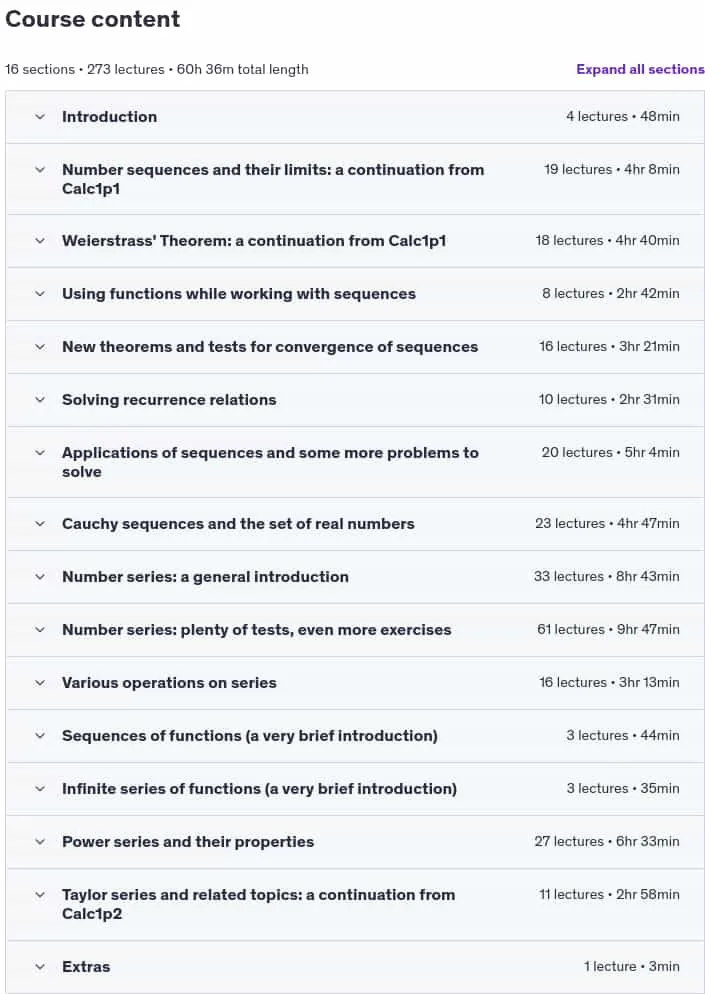
Task: Click chevron beside Cauchy sequences and real numbers
Action: [40, 524]
